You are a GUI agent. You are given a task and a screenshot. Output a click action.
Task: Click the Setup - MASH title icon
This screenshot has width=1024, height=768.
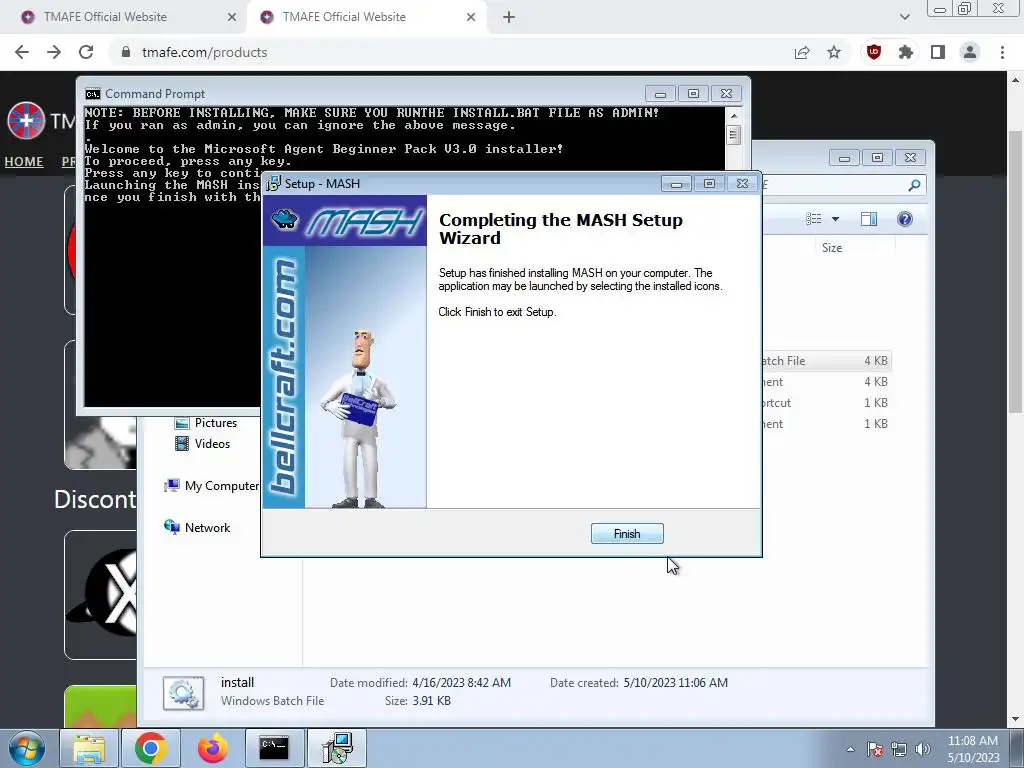pos(274,184)
